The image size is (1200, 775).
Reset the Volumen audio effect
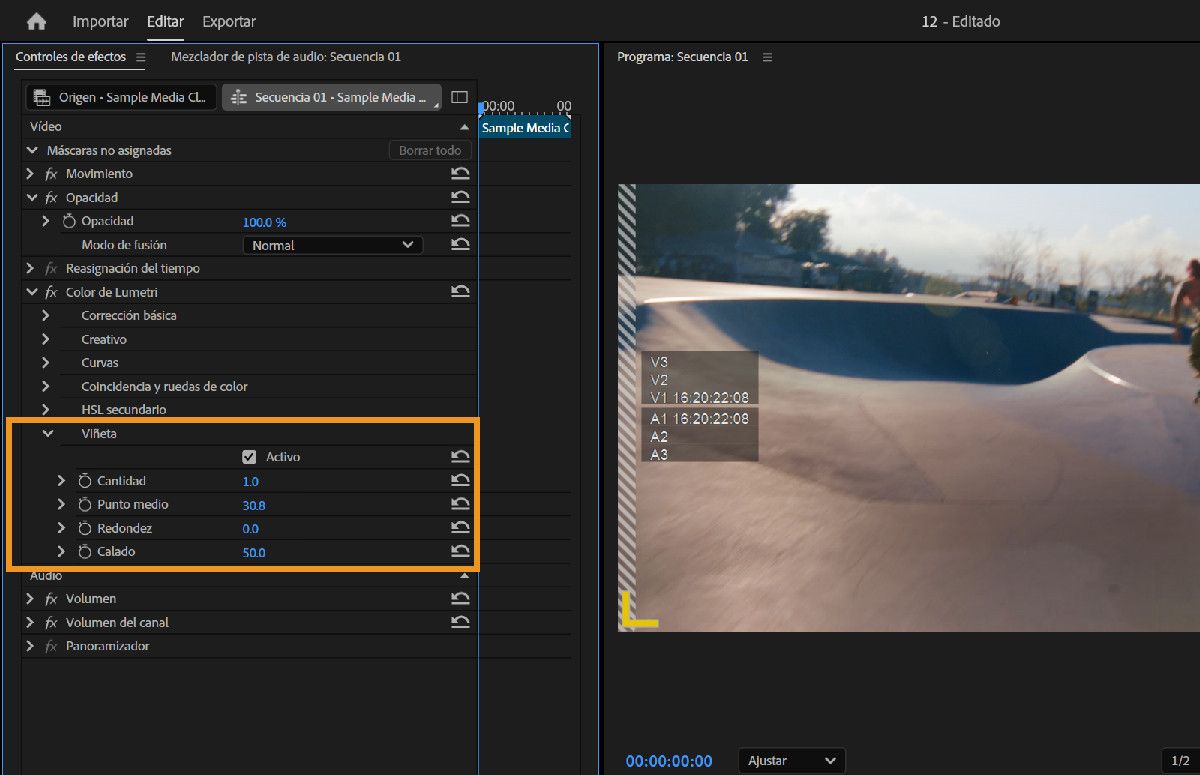click(x=460, y=599)
